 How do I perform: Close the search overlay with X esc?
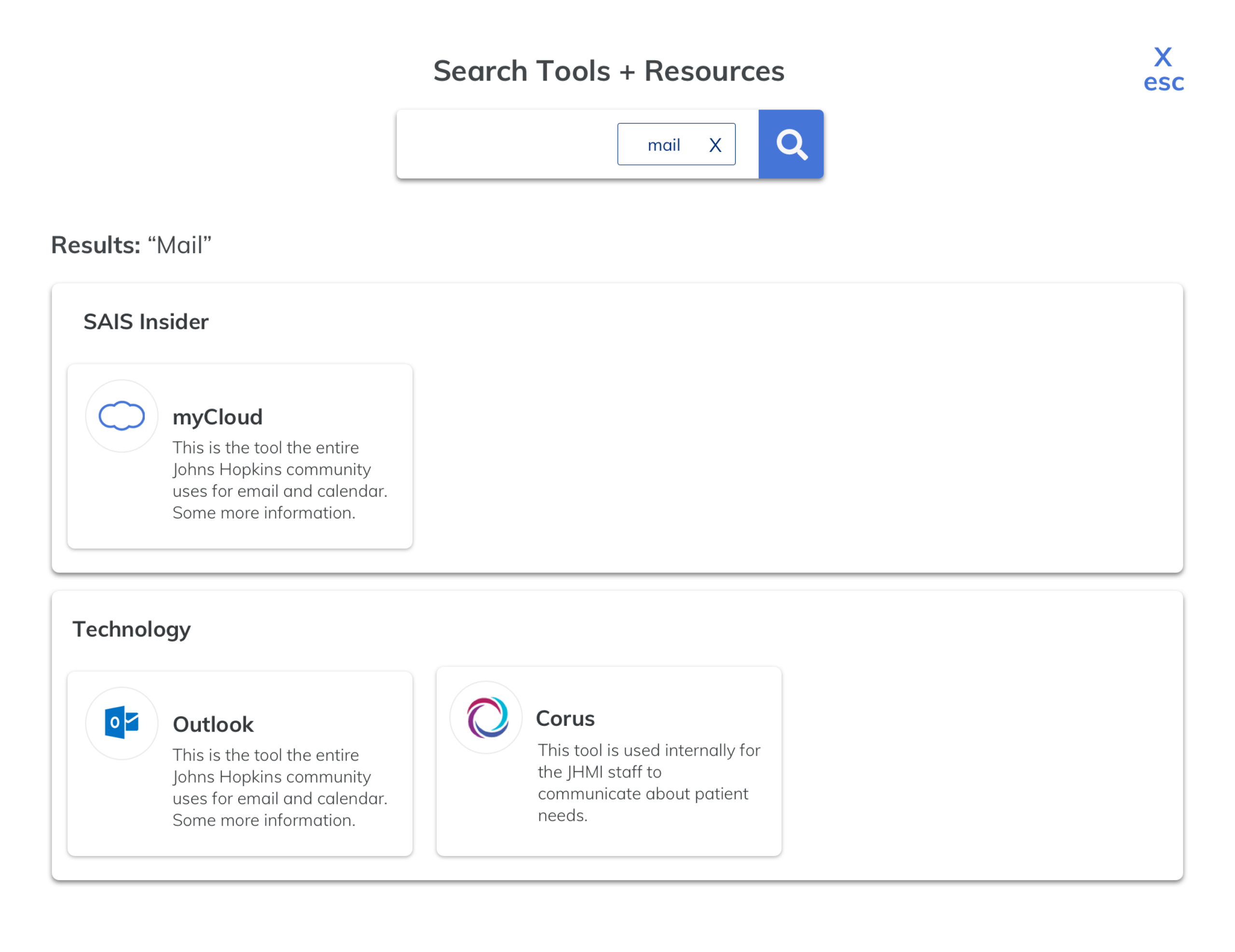pos(1163,69)
